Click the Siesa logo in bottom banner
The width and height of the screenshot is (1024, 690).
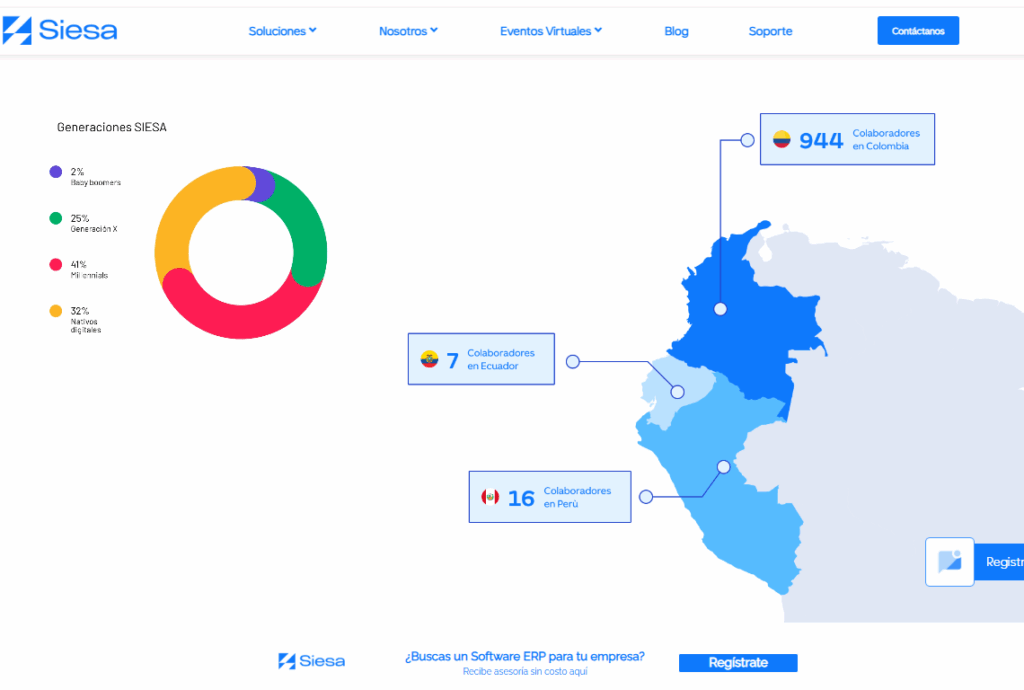[311, 661]
